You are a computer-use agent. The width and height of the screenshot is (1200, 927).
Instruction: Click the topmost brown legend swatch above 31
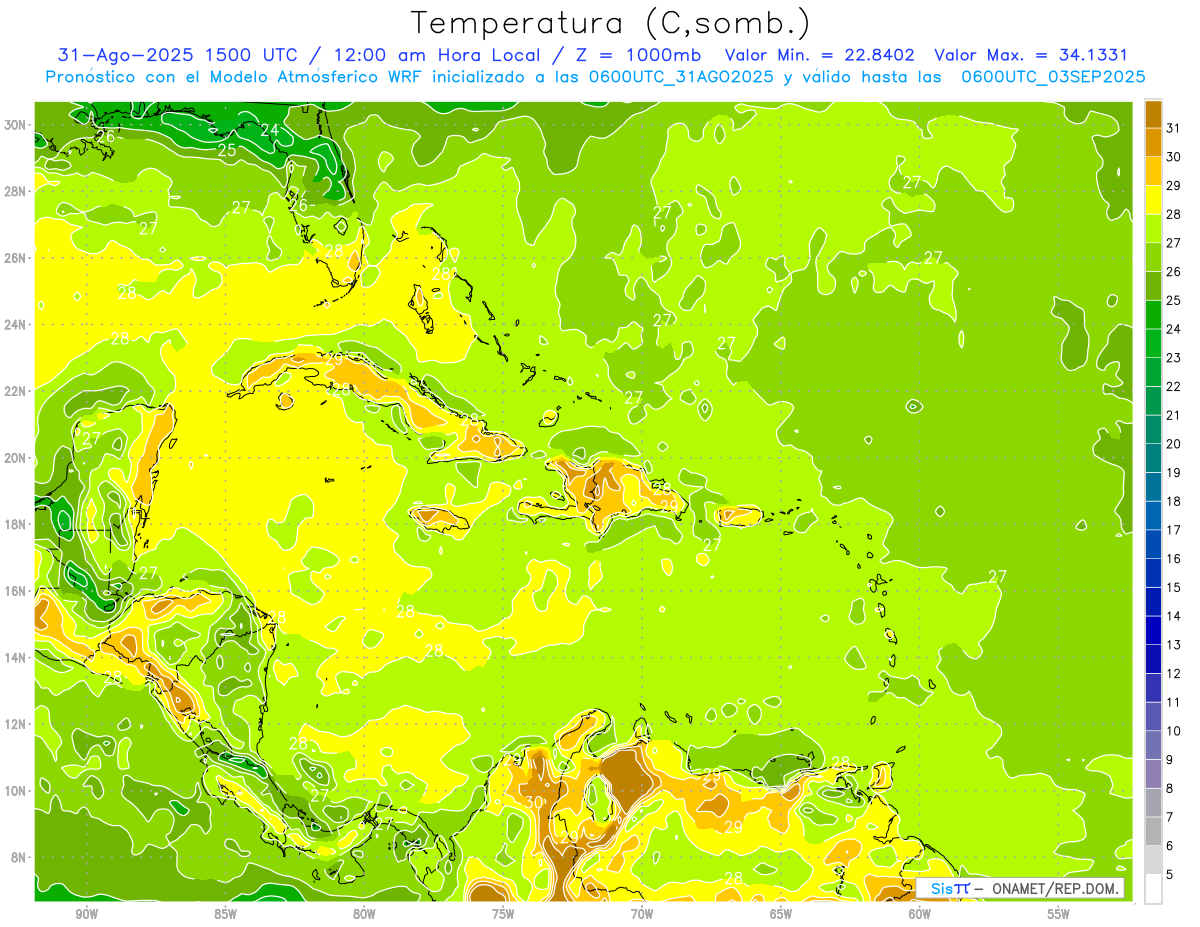click(x=1153, y=114)
